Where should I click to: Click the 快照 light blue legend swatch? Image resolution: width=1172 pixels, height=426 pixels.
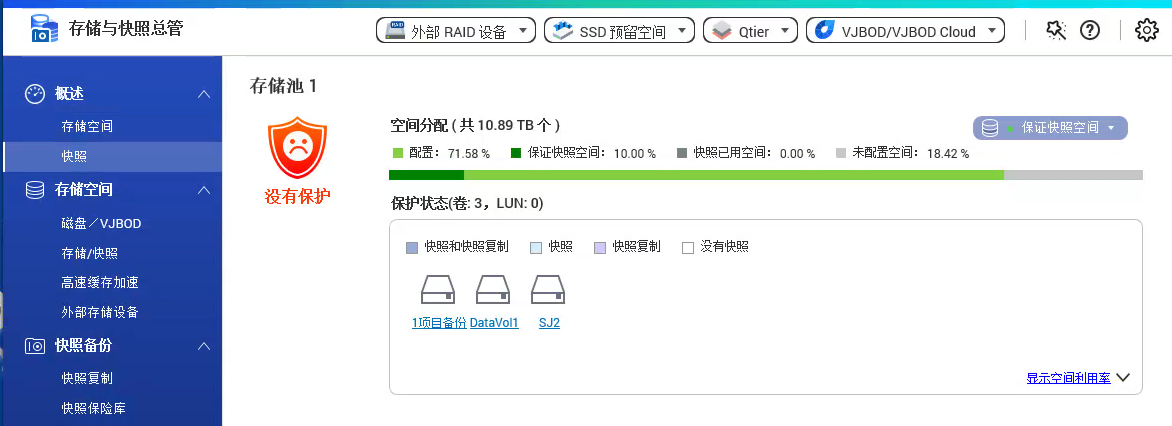pos(535,247)
